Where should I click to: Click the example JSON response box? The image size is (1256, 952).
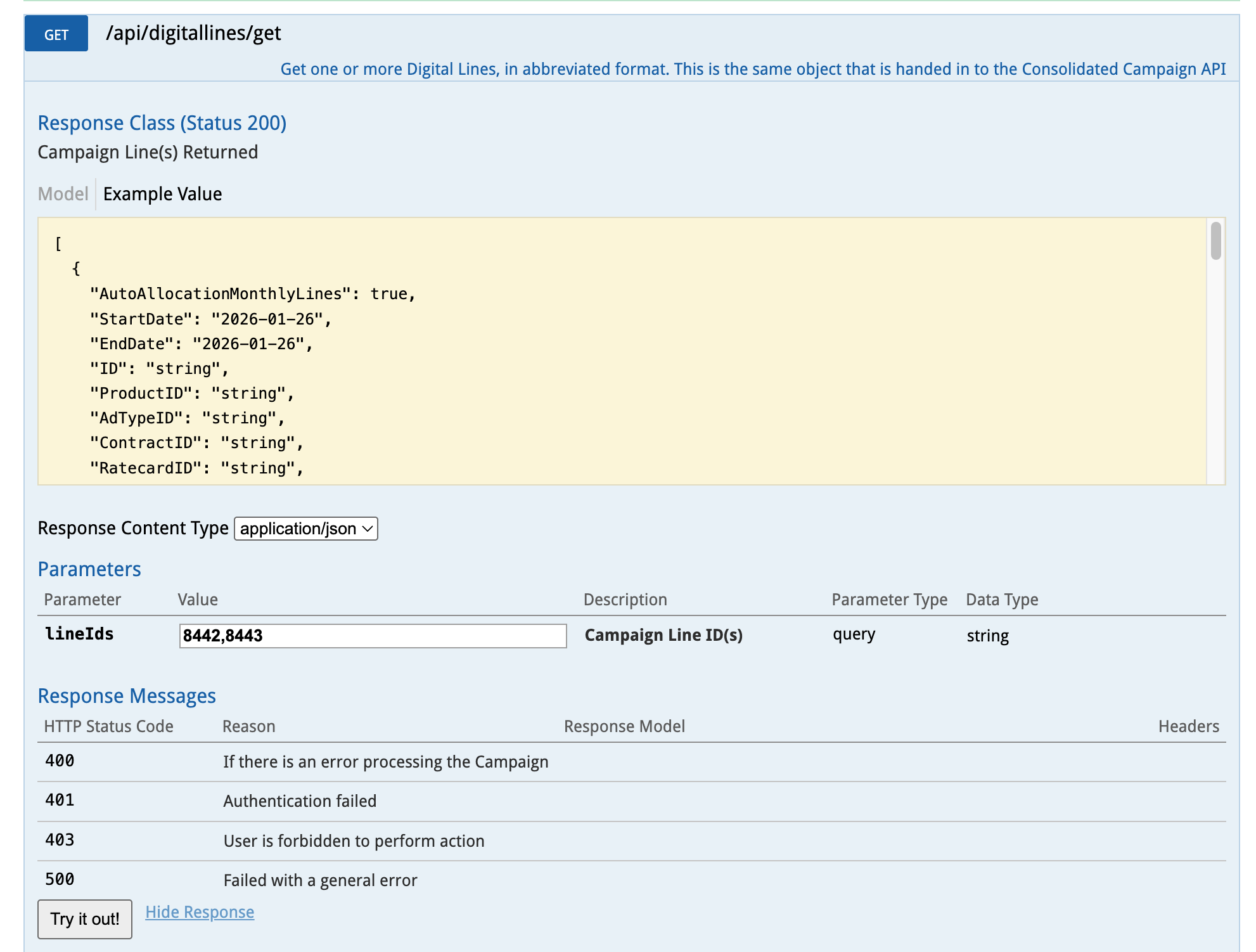click(621, 352)
